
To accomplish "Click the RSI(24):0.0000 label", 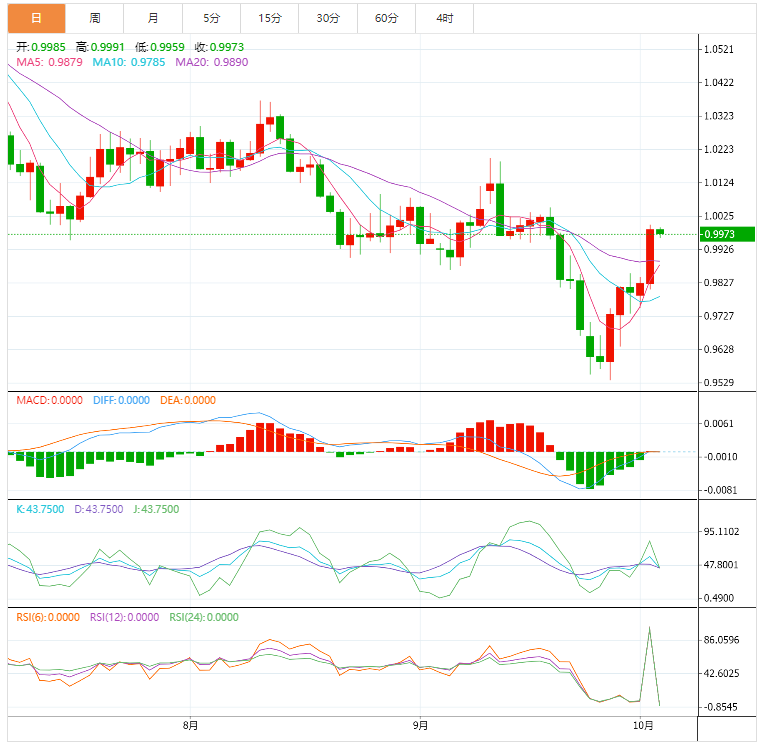I will click(204, 617).
